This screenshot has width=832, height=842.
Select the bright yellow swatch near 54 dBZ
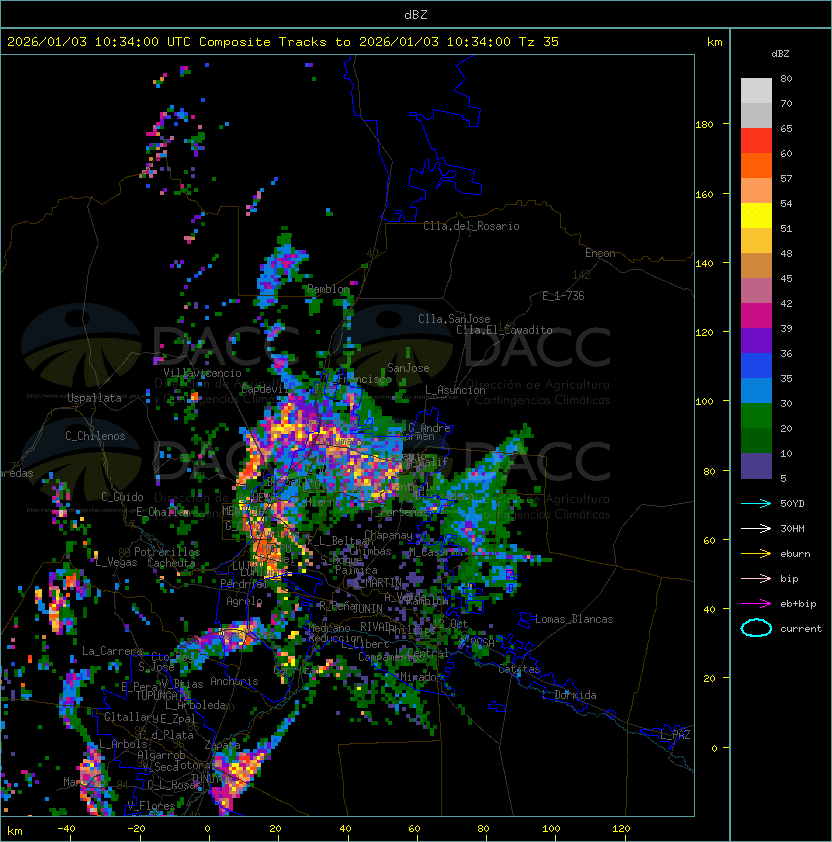coord(756,216)
